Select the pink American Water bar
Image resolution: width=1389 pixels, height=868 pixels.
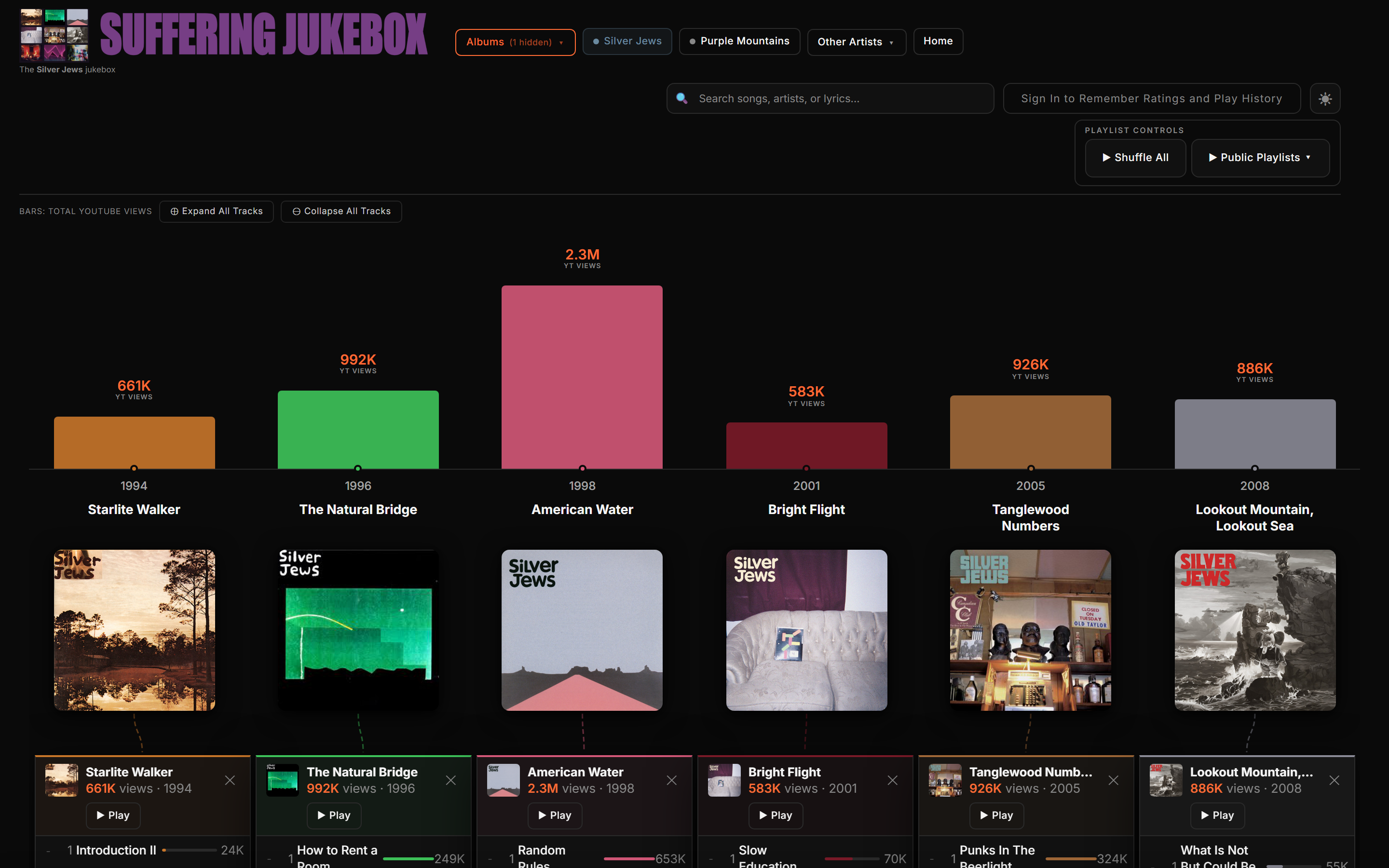click(x=582, y=377)
